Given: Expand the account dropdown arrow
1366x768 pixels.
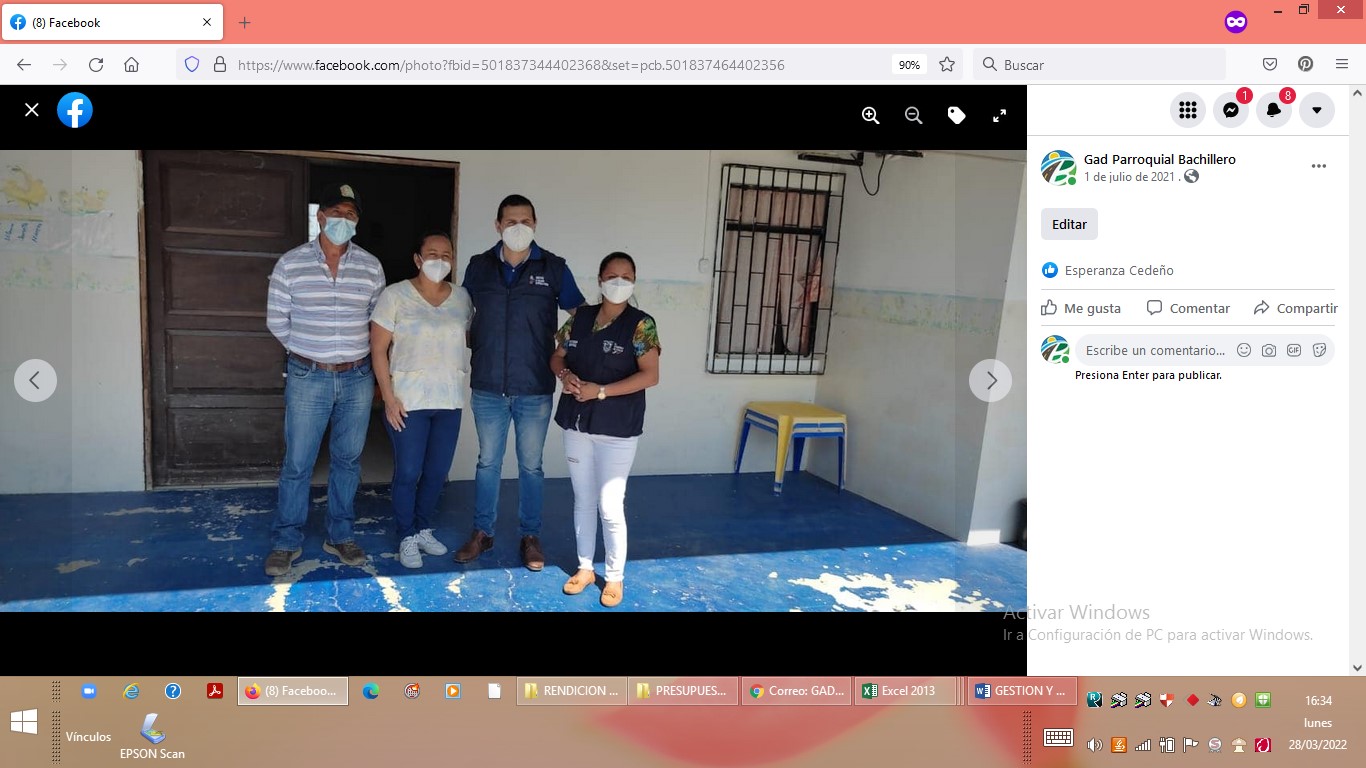Looking at the screenshot, I should tap(1316, 110).
